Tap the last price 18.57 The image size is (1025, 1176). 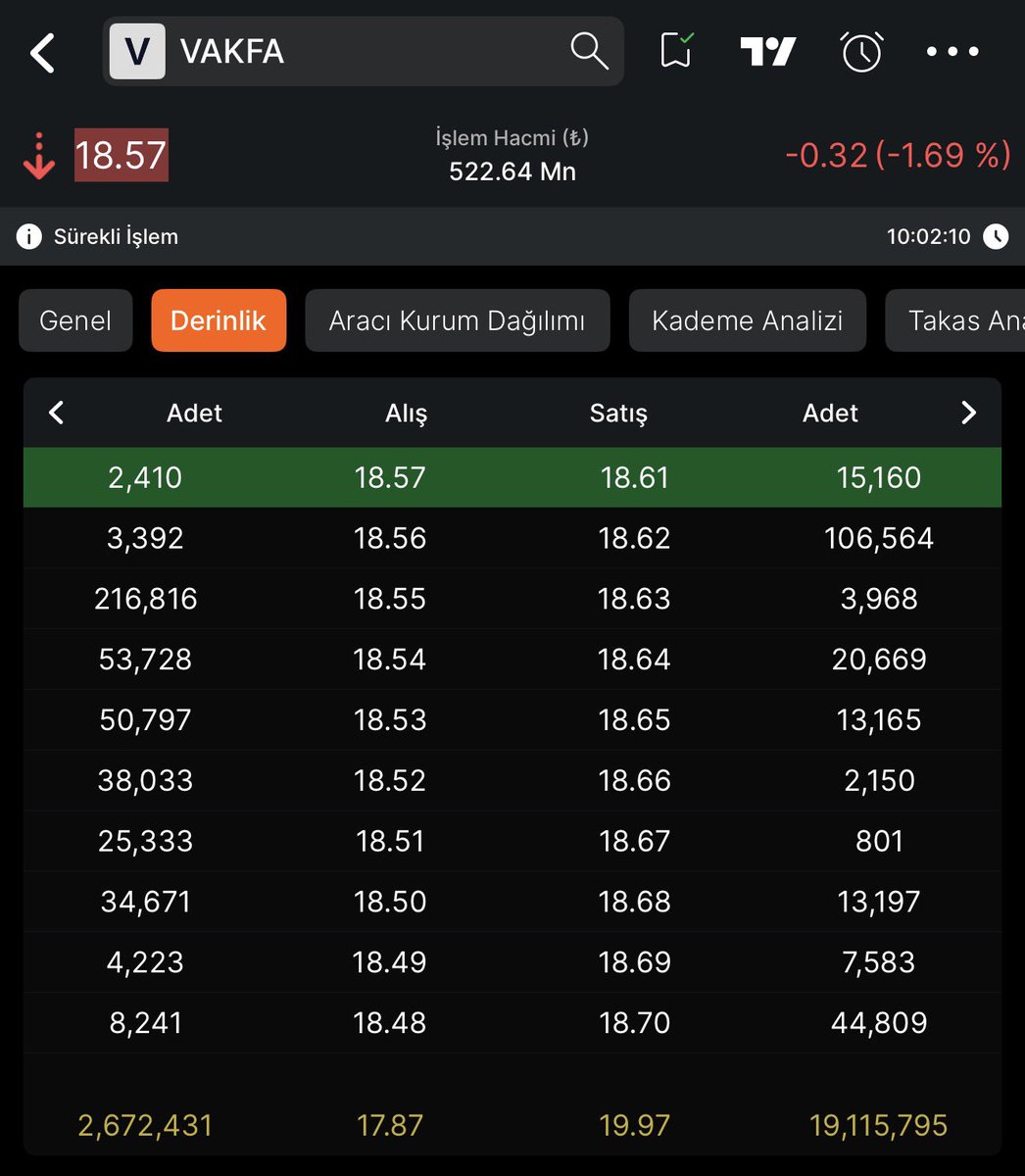[x=122, y=156]
